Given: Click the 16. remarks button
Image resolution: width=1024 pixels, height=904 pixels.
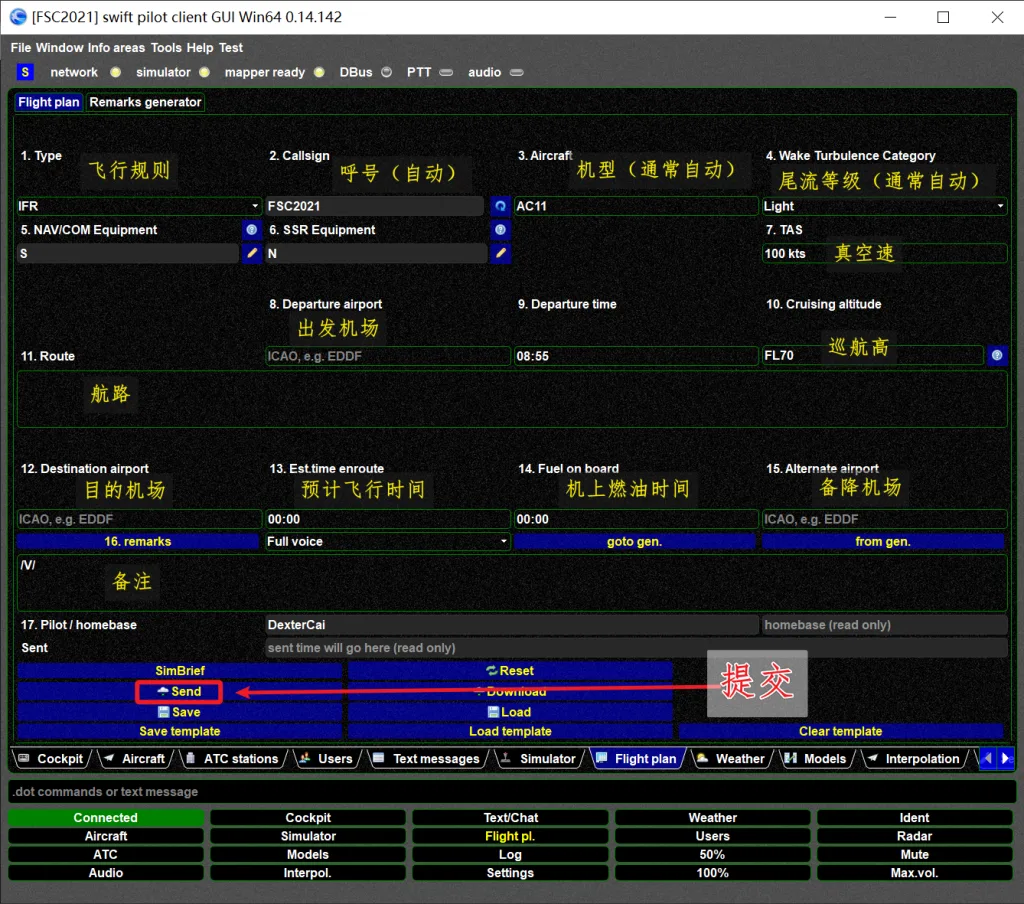Looking at the screenshot, I should pos(138,541).
